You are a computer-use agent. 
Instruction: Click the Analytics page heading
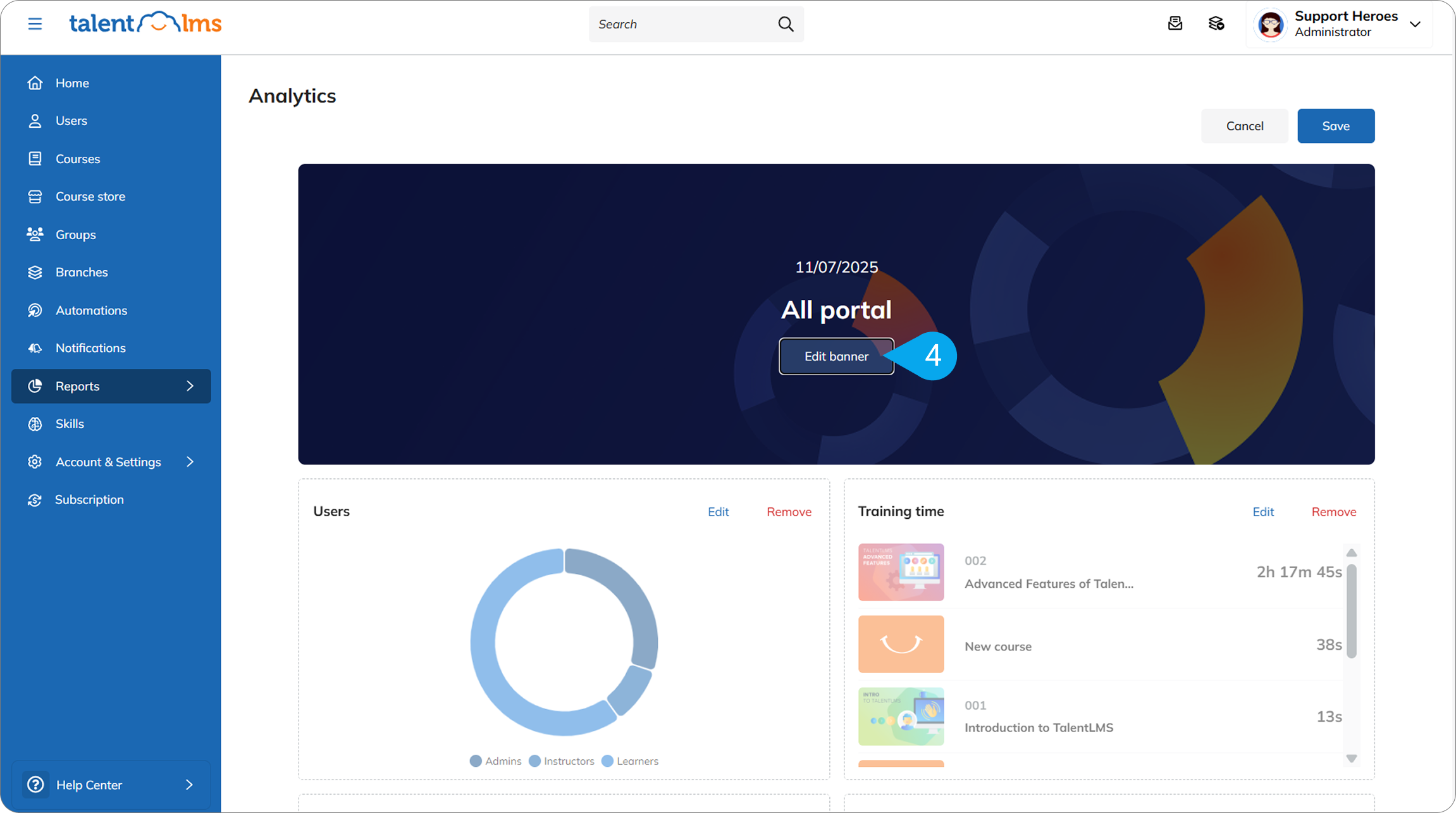point(292,96)
